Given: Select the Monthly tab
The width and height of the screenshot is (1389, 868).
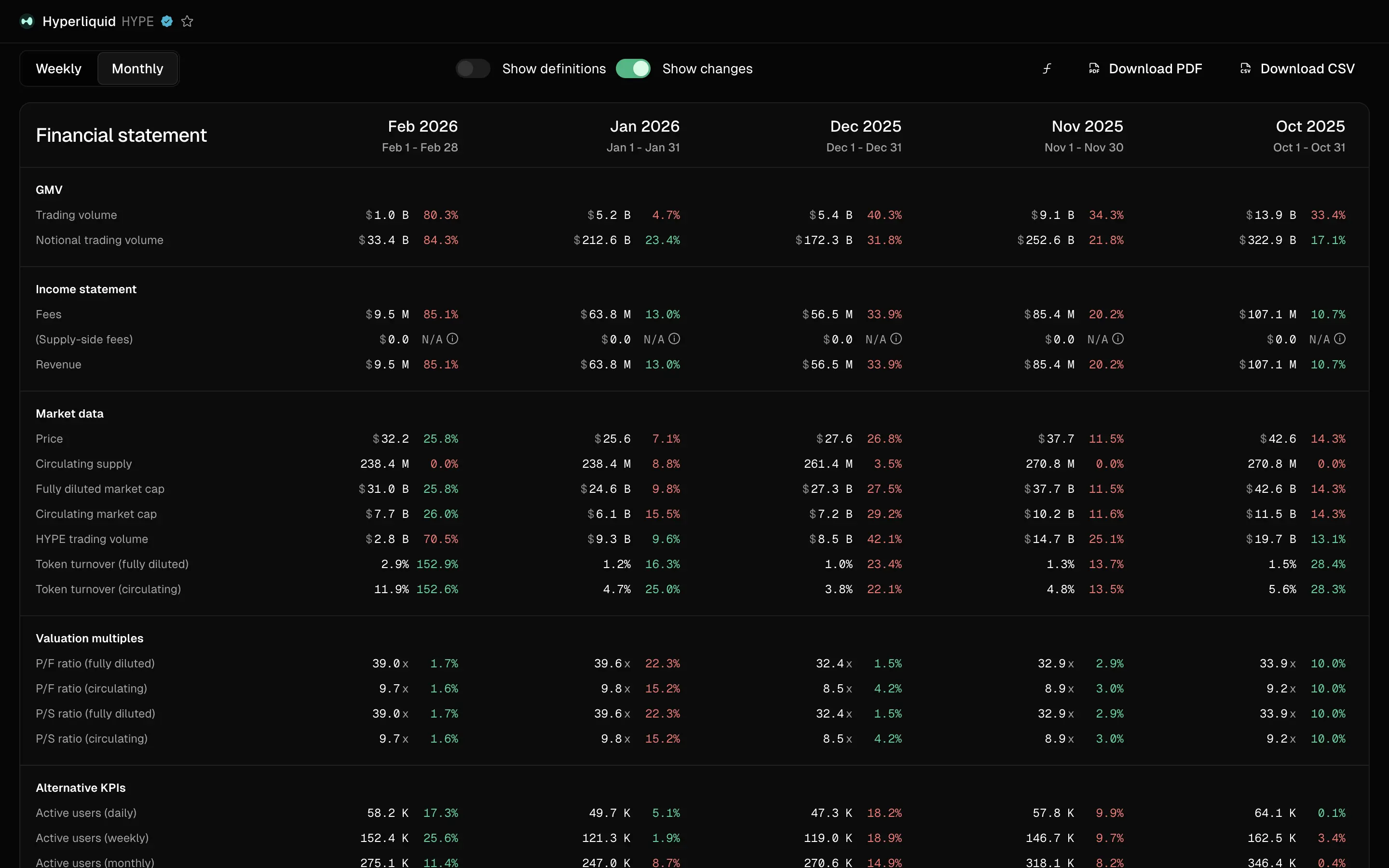Looking at the screenshot, I should 138,69.
